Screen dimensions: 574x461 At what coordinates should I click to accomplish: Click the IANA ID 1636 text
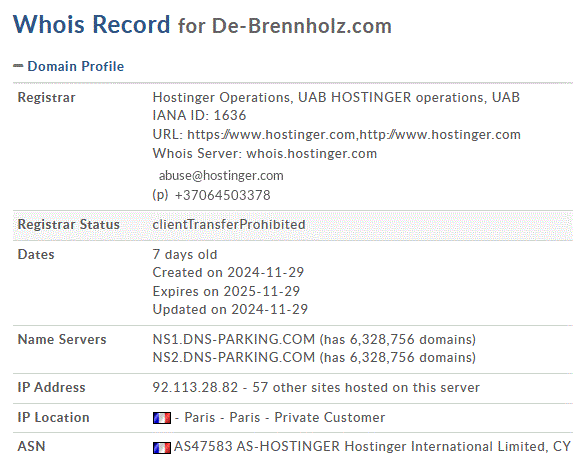(199, 116)
